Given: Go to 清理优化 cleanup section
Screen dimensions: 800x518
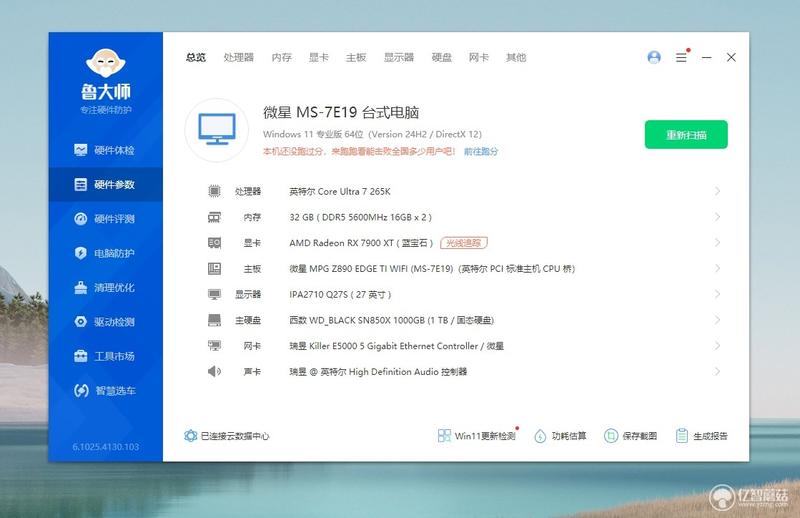Looking at the screenshot, I should pos(104,287).
